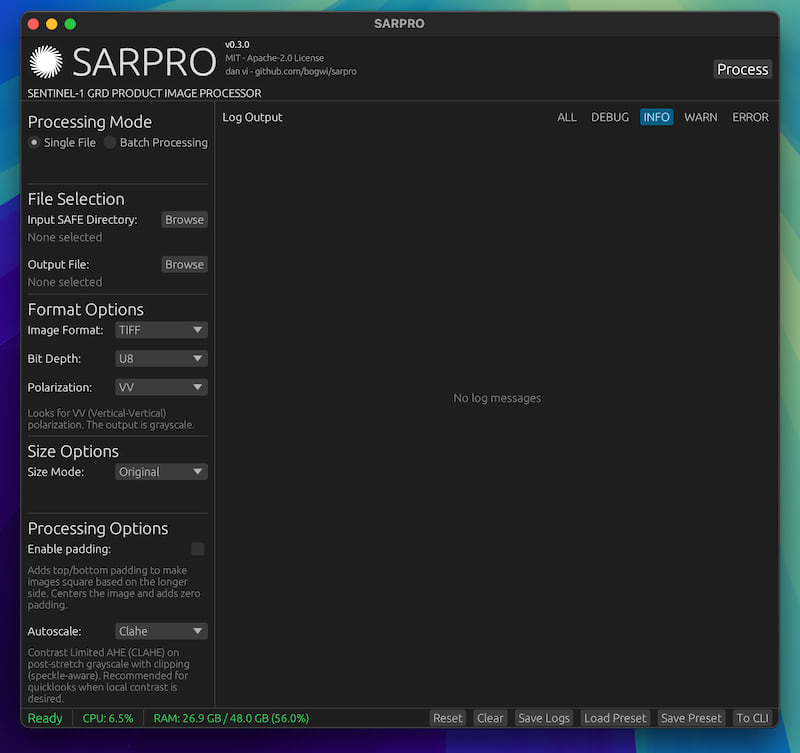Change Bit Depth from U8

coord(161,358)
